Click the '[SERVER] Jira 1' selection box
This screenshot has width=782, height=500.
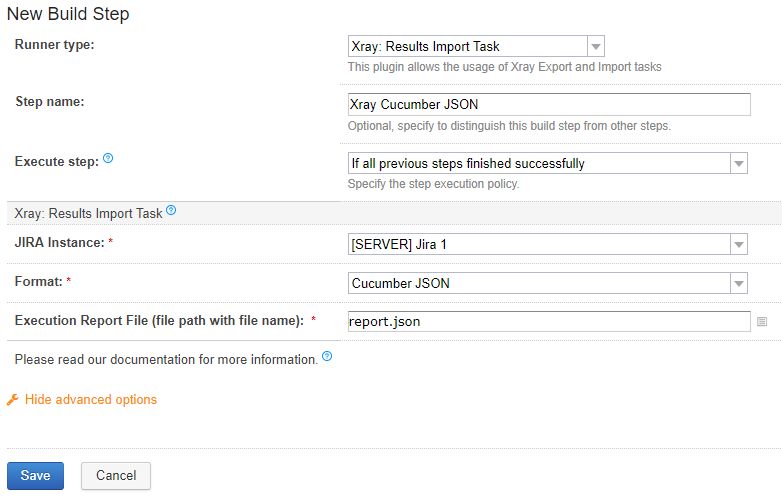547,244
